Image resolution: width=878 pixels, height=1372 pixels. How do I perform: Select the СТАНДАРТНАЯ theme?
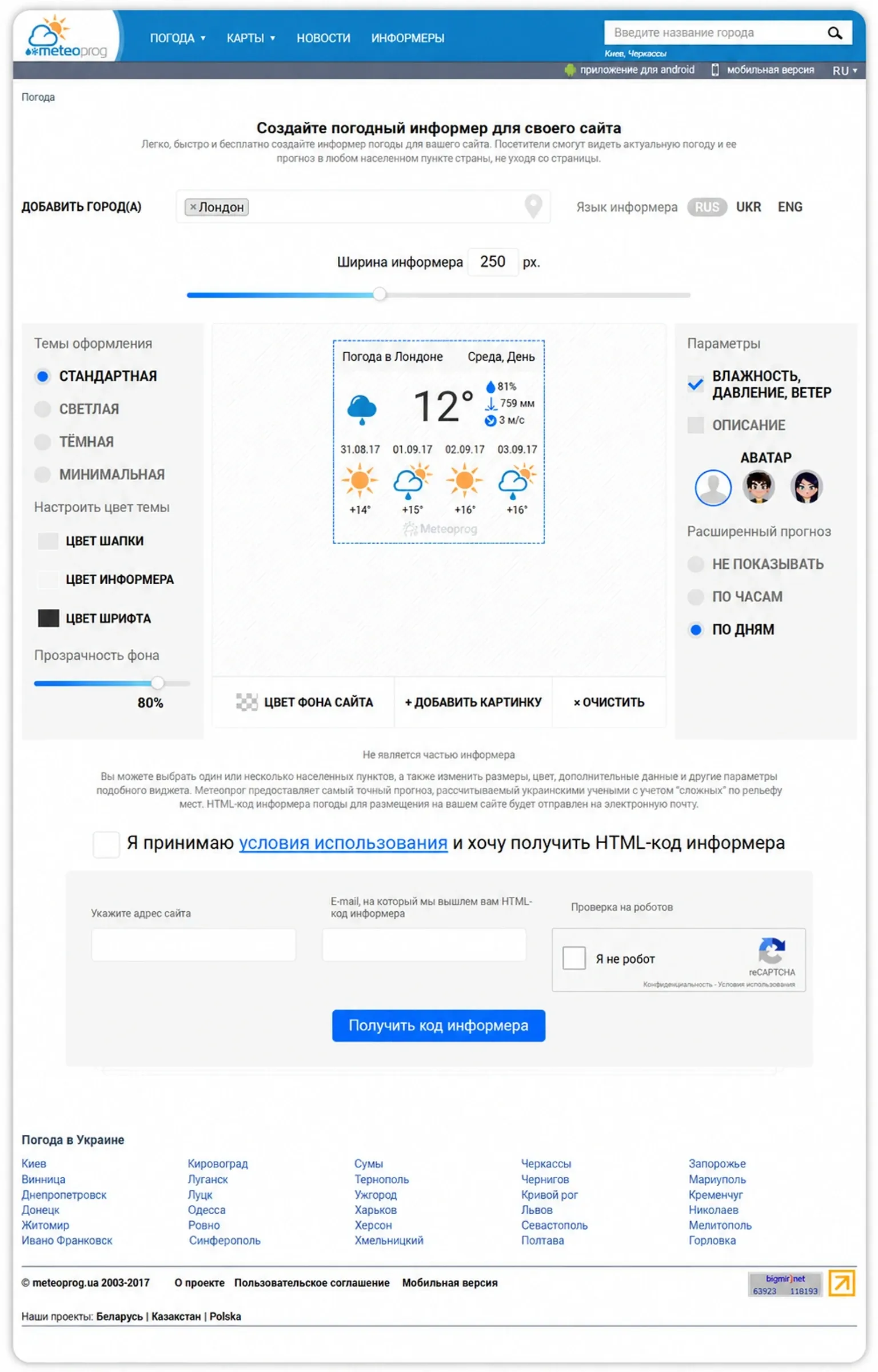[42, 377]
